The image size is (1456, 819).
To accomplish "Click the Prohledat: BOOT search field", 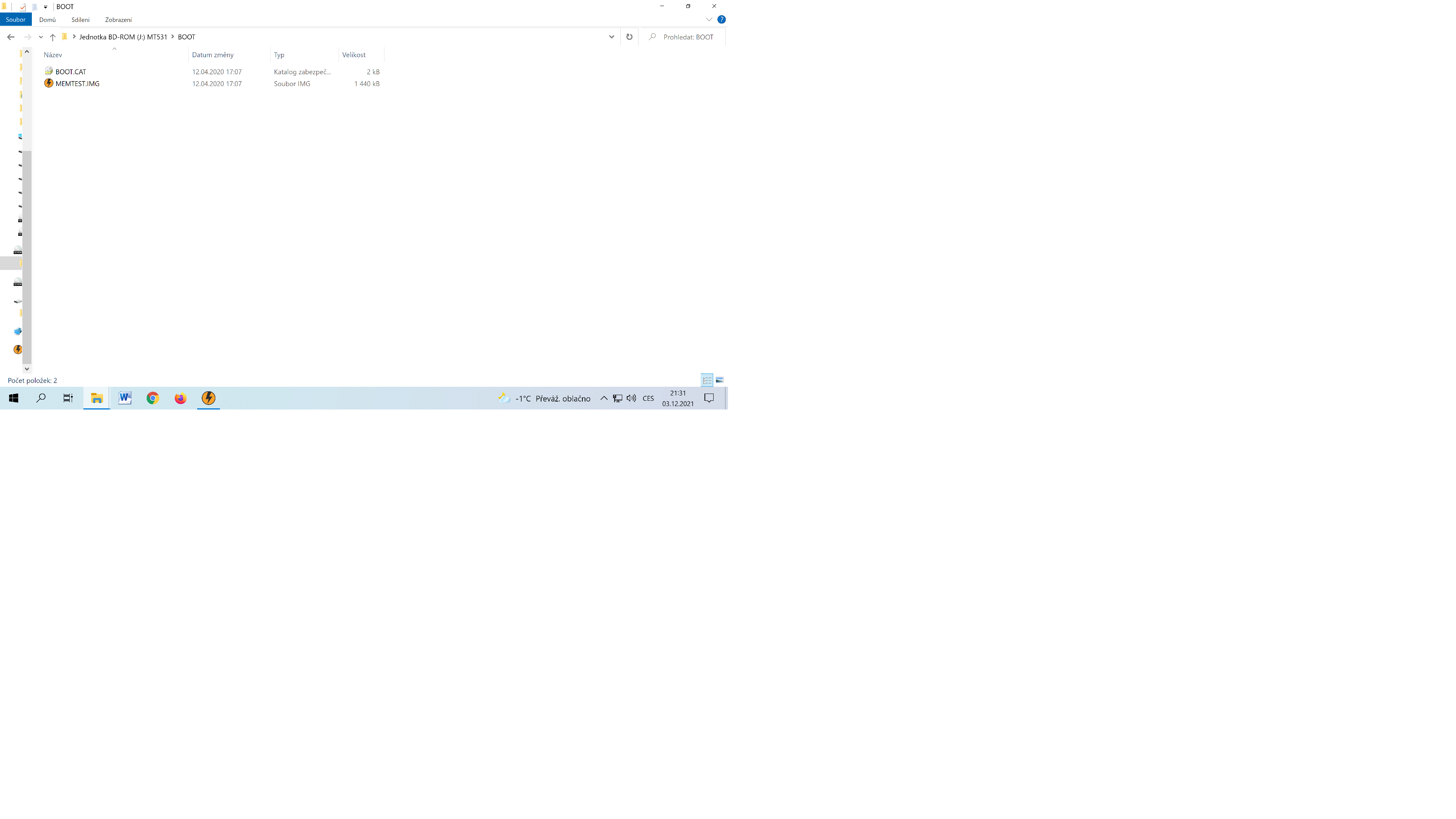I will pos(689,37).
